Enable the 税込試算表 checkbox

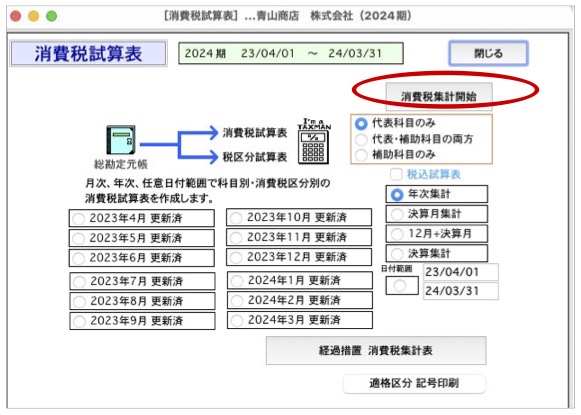point(396,174)
